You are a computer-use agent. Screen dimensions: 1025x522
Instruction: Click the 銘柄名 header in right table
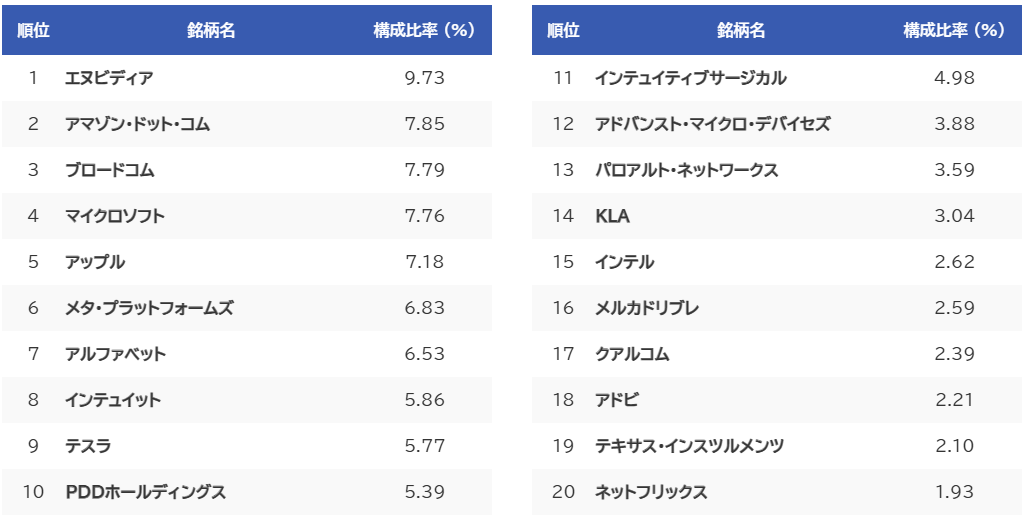741,31
